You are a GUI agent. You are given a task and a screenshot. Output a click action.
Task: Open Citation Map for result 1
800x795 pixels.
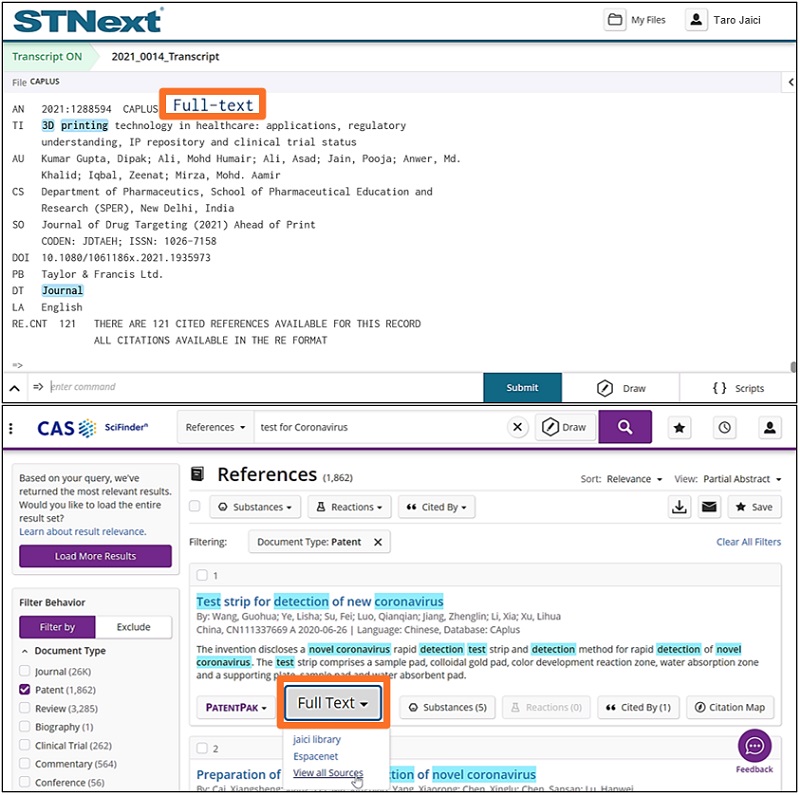[x=730, y=707]
